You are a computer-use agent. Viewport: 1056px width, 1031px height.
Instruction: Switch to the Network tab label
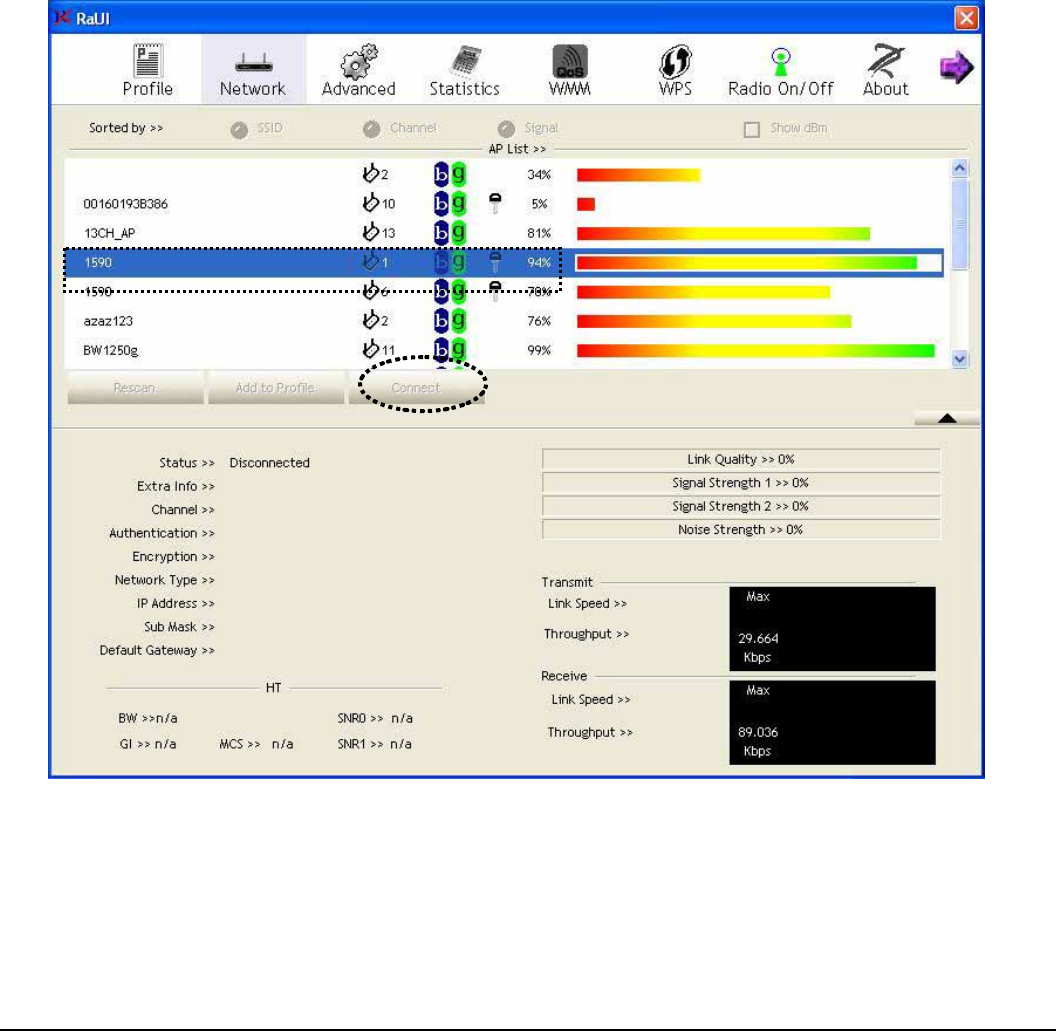[253, 89]
